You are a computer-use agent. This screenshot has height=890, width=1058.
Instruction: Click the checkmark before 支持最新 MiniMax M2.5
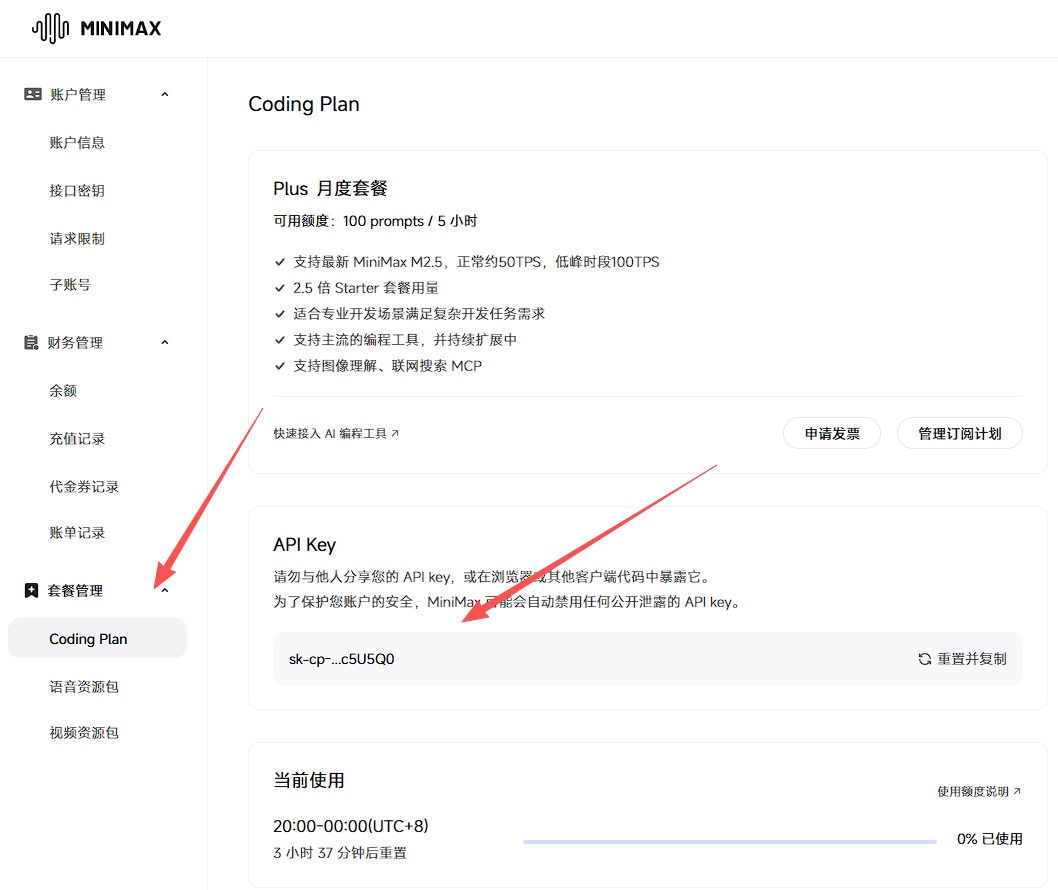point(280,262)
